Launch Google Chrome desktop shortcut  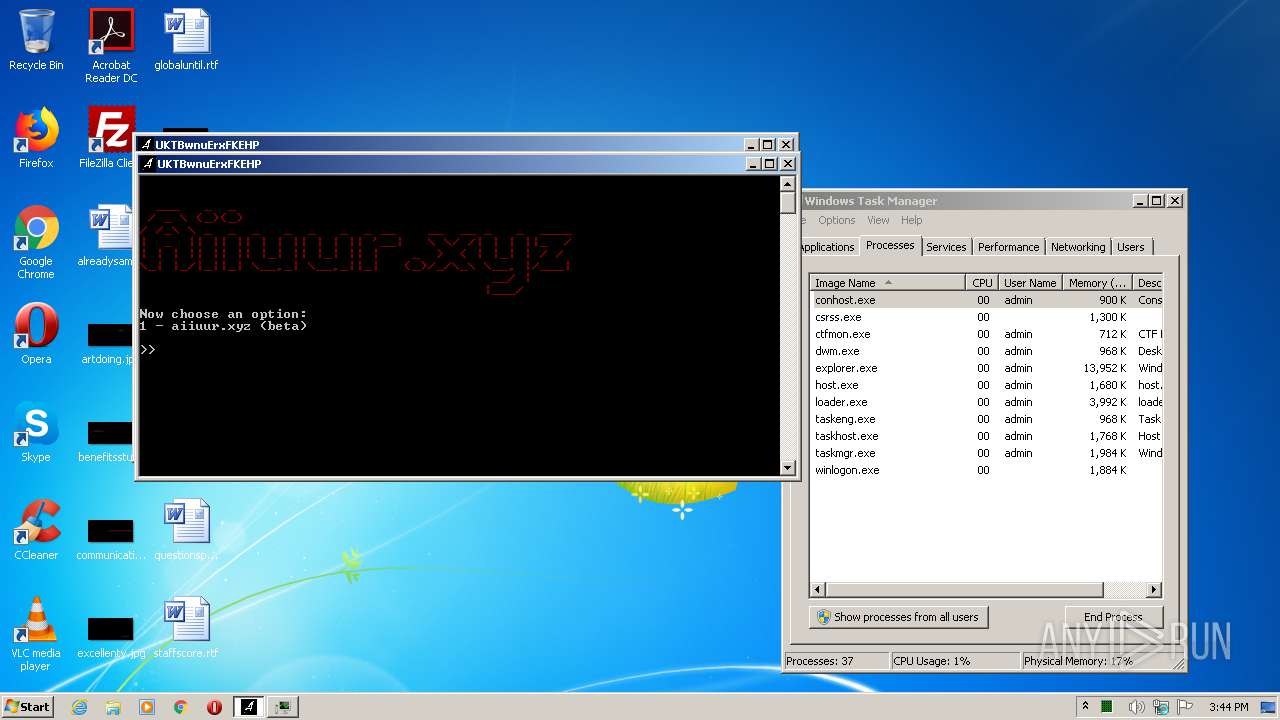pos(36,243)
